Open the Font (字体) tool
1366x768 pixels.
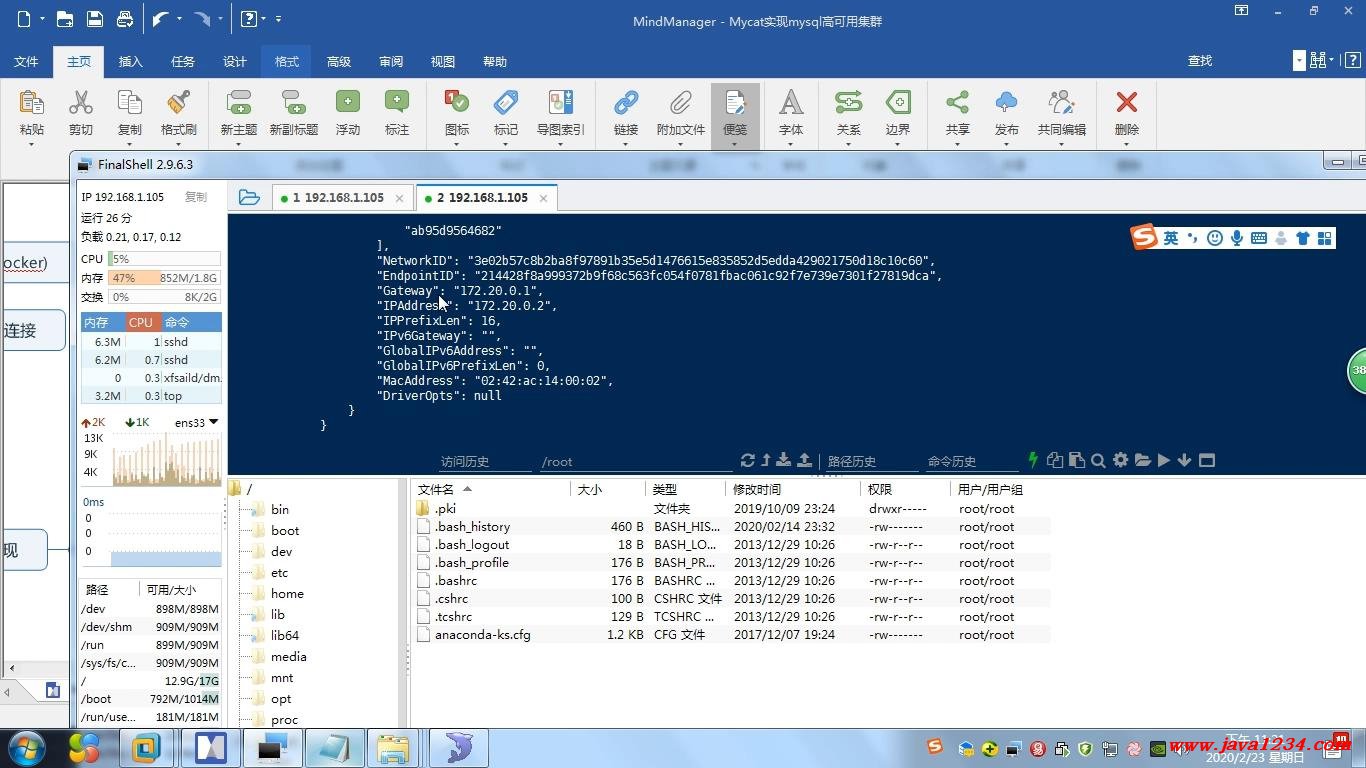(791, 102)
